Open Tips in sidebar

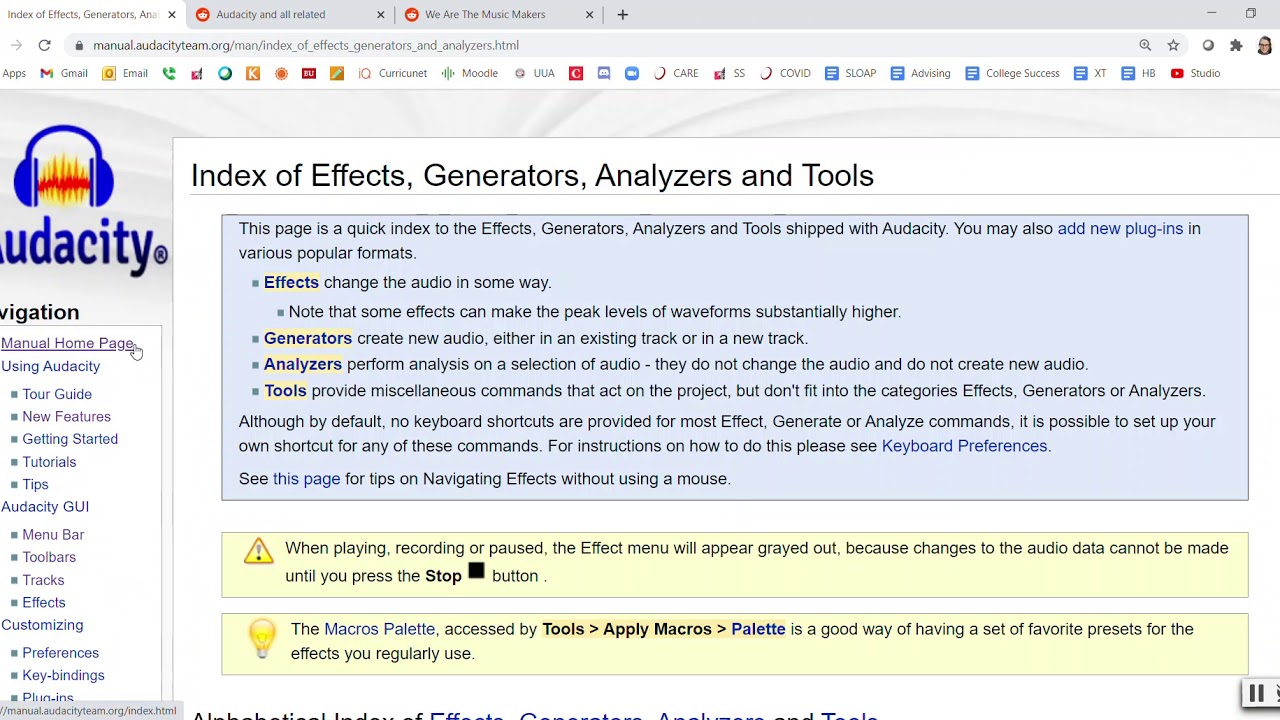pos(35,484)
